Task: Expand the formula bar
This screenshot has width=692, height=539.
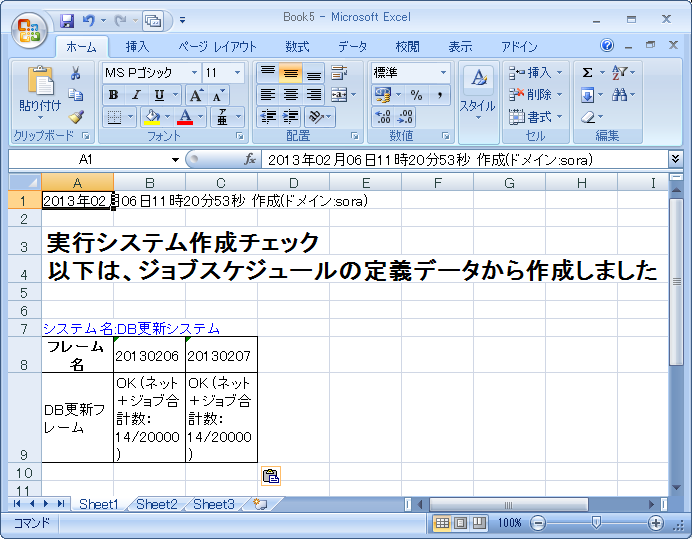Action: [675, 159]
